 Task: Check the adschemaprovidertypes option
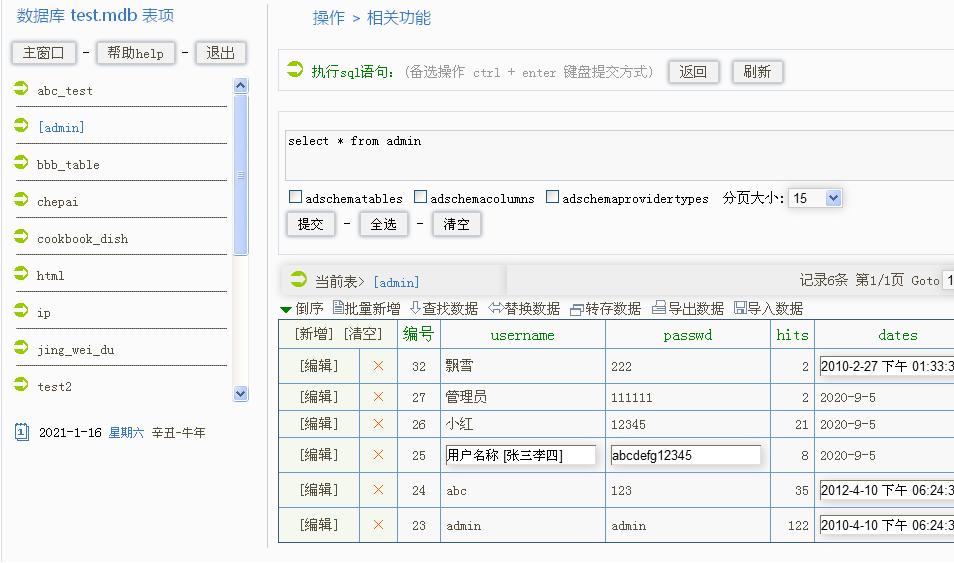[552, 198]
